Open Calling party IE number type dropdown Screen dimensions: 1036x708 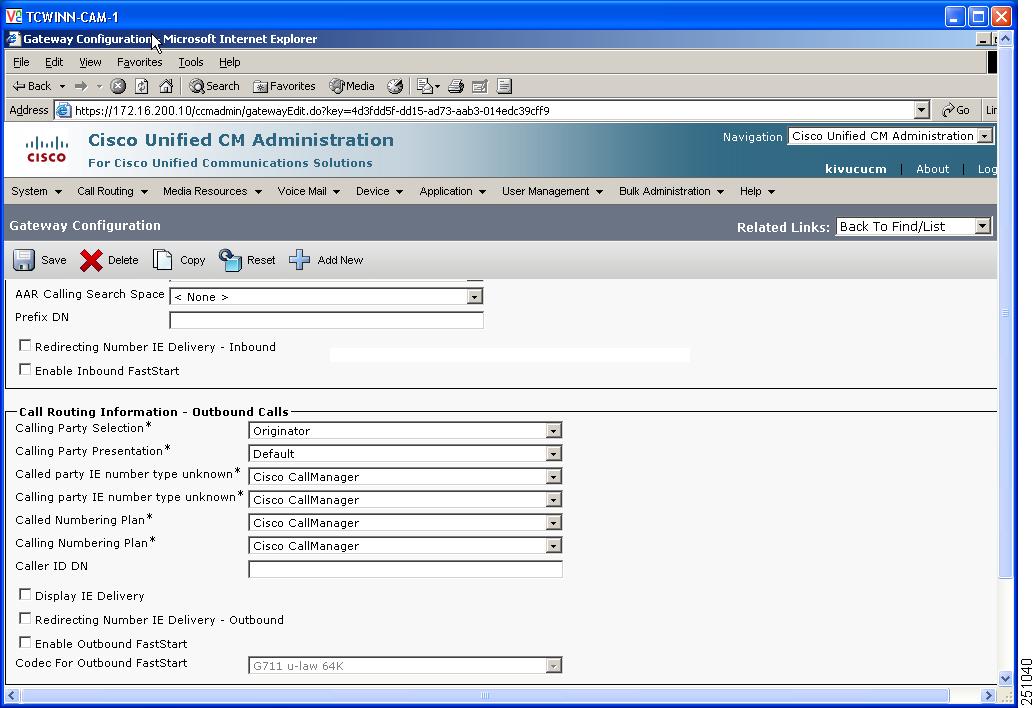[x=554, y=500]
